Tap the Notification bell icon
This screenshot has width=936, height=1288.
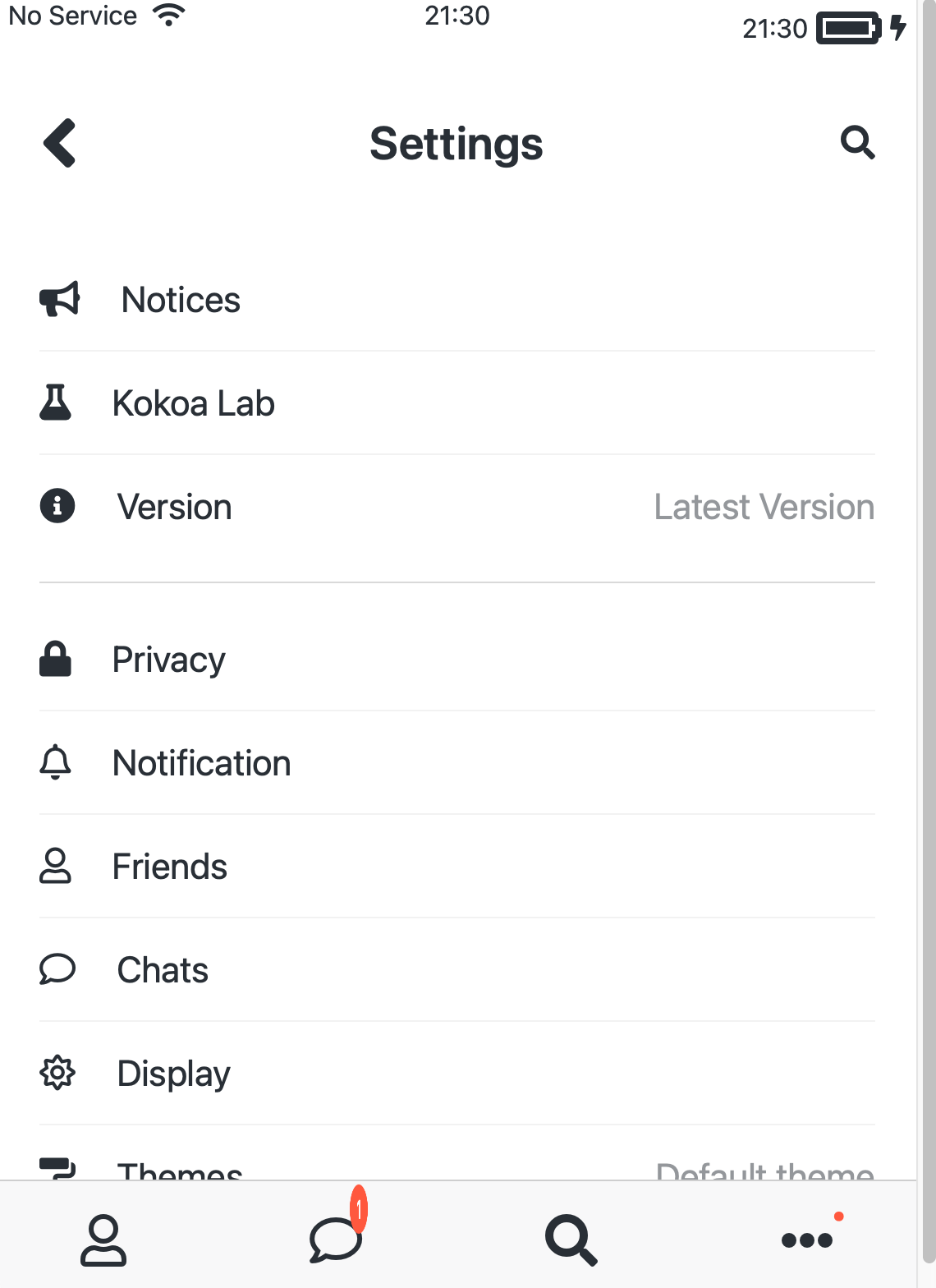click(55, 762)
